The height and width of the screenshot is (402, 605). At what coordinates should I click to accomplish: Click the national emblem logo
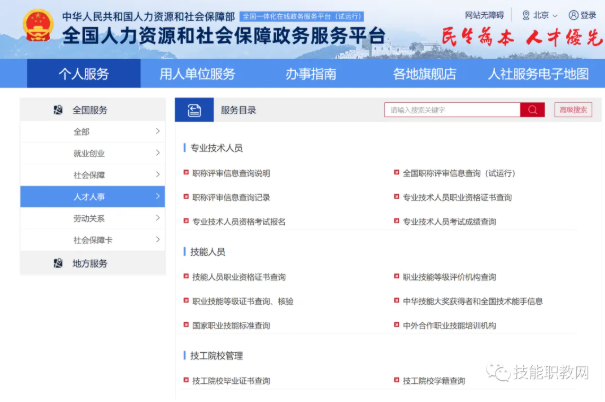tap(38, 25)
